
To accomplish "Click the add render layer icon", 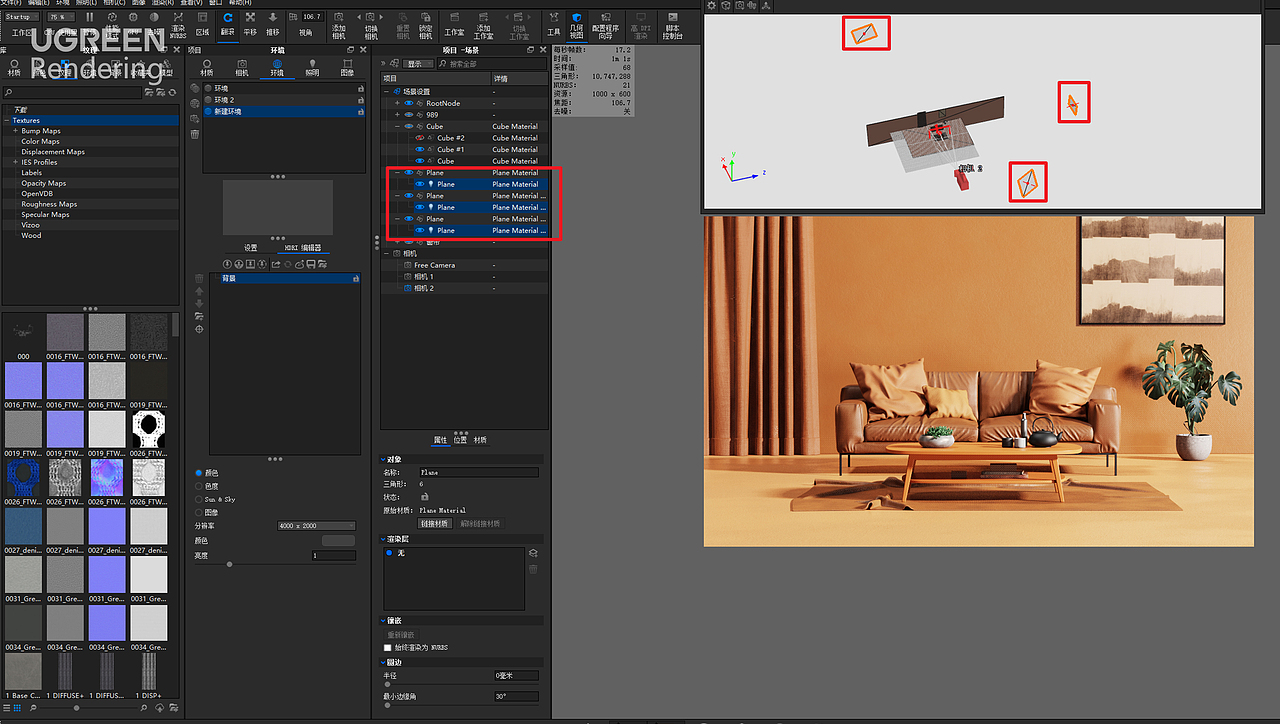I will click(x=533, y=553).
